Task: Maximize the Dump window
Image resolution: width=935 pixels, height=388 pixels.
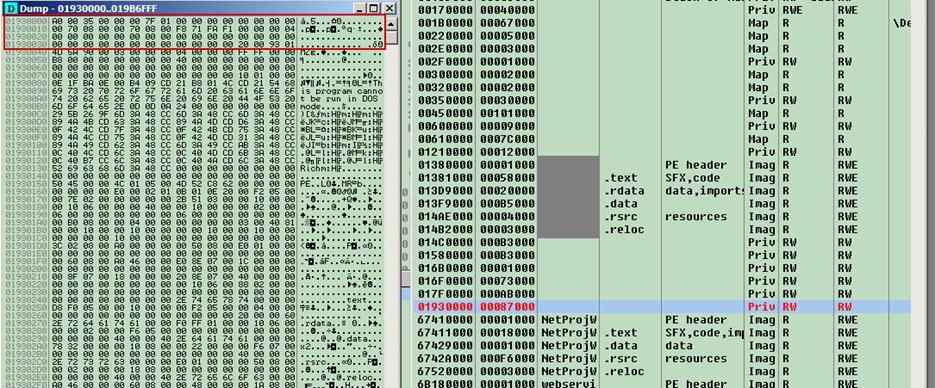Action: pos(374,8)
